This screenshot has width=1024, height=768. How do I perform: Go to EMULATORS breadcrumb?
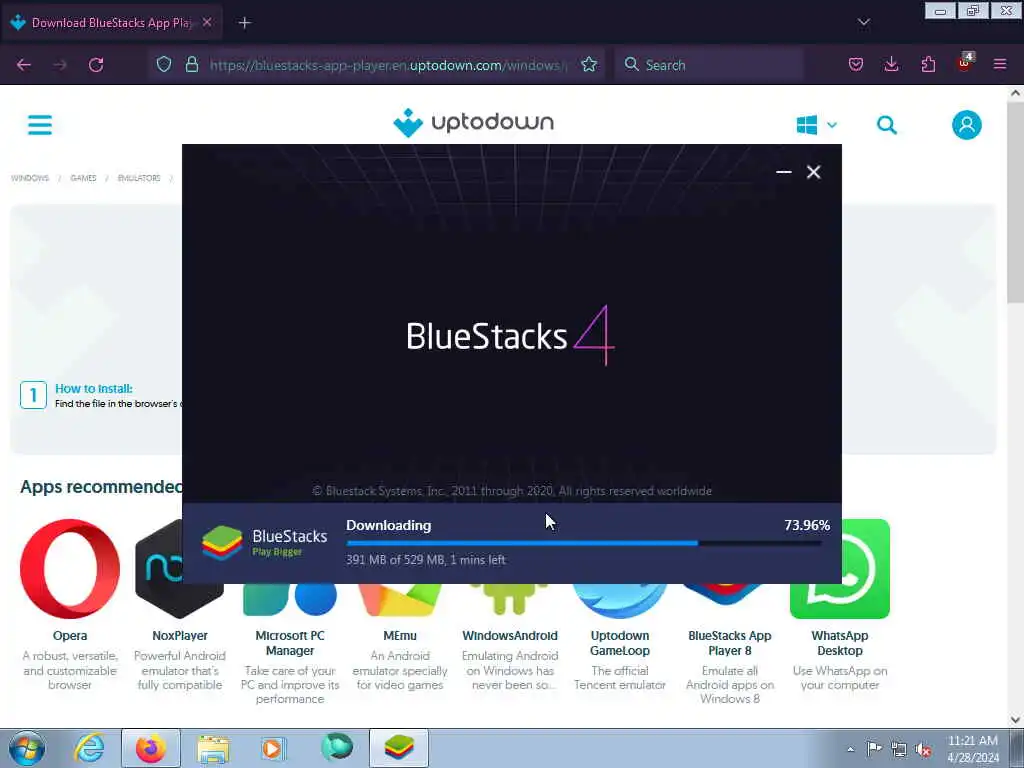coord(138,178)
